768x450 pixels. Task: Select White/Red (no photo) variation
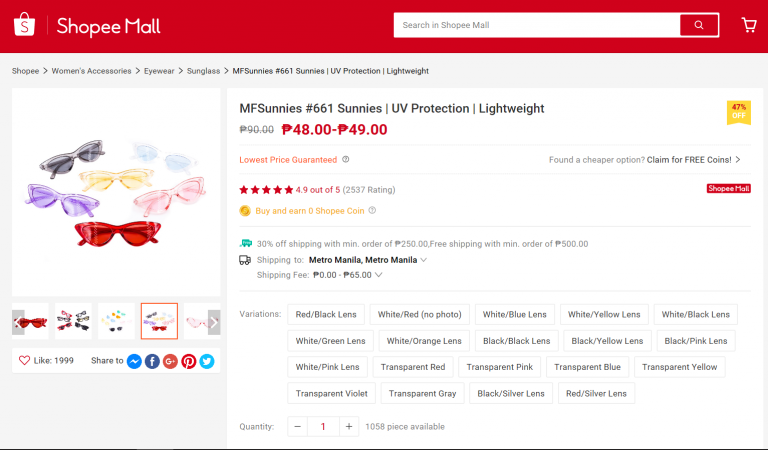click(x=420, y=314)
